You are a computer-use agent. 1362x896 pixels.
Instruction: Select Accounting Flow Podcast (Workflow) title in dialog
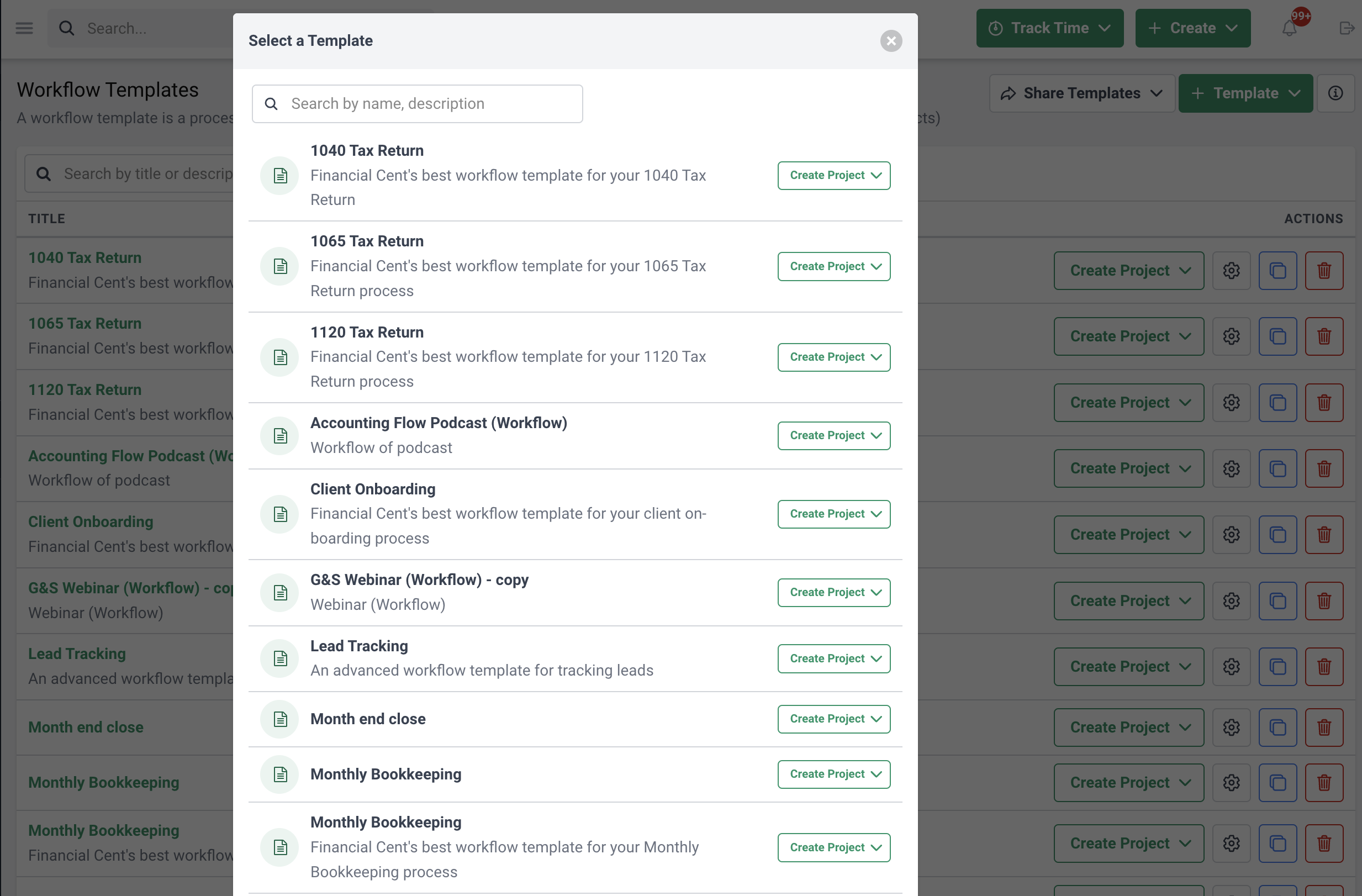[439, 423]
